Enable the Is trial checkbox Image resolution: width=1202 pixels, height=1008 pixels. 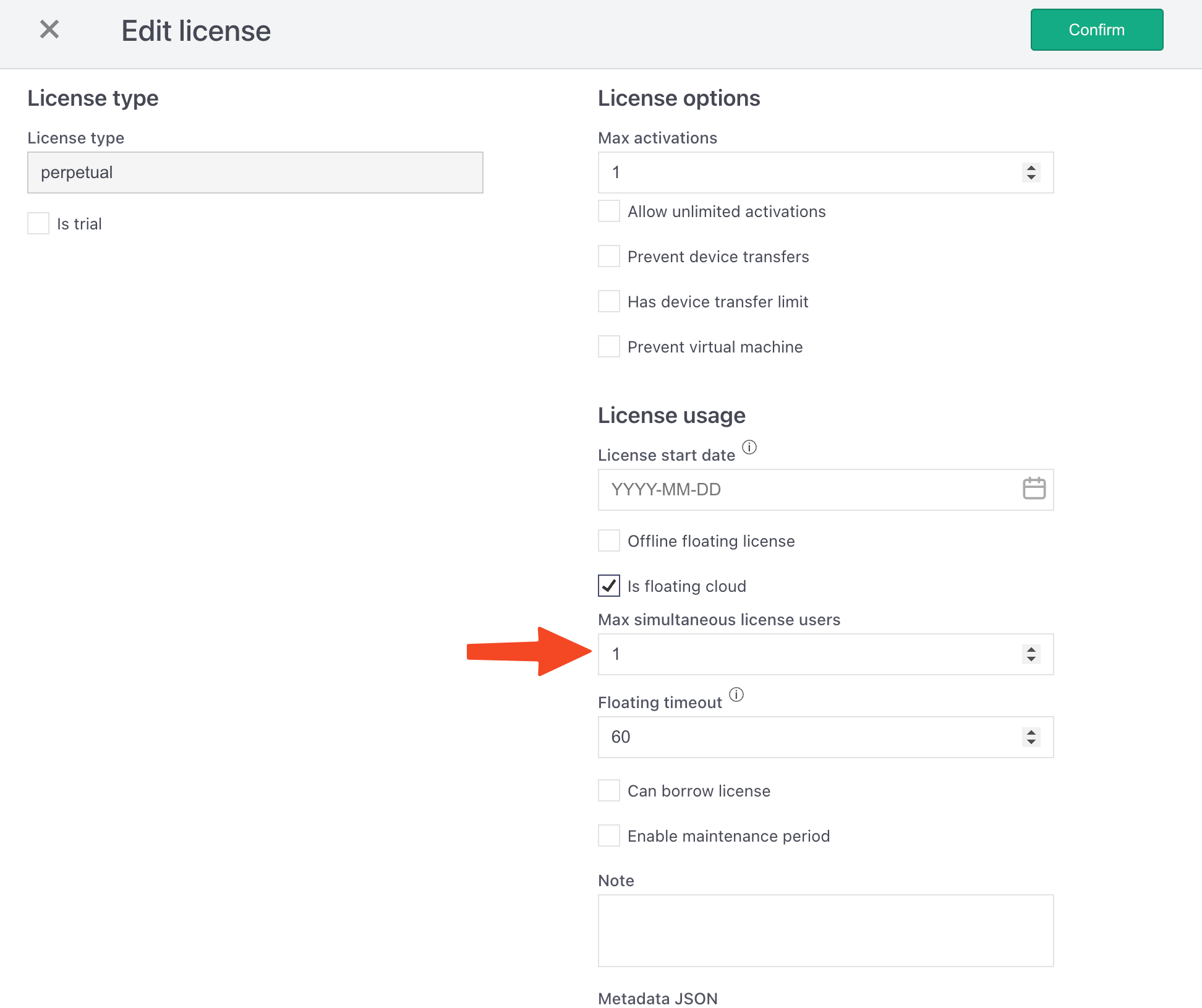pos(38,223)
